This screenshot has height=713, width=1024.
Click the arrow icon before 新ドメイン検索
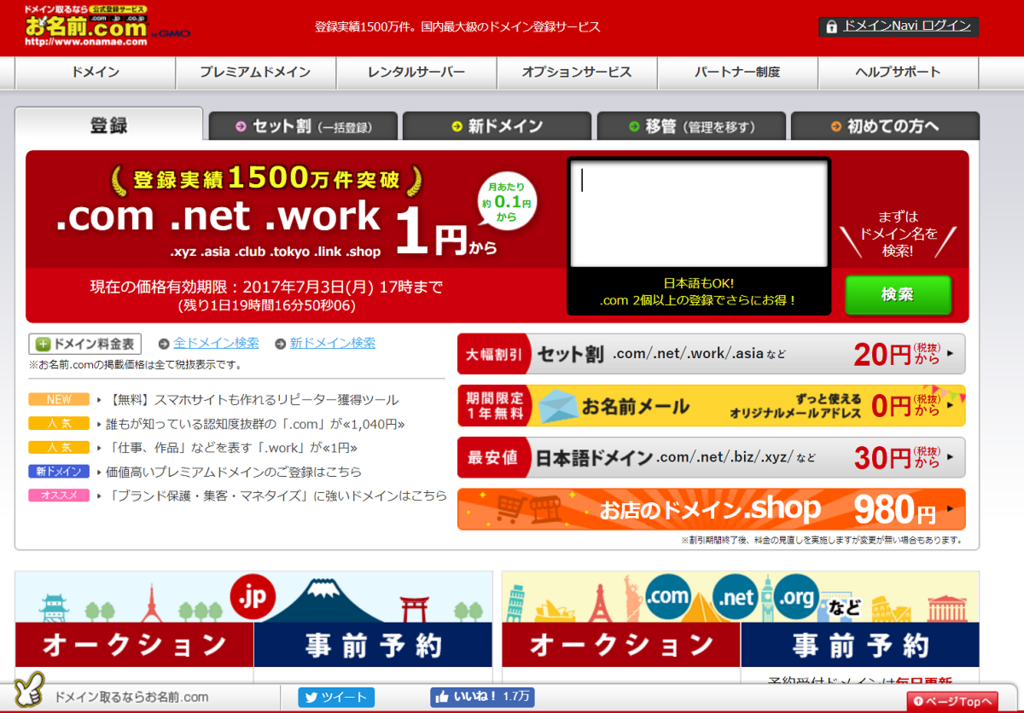(x=280, y=343)
